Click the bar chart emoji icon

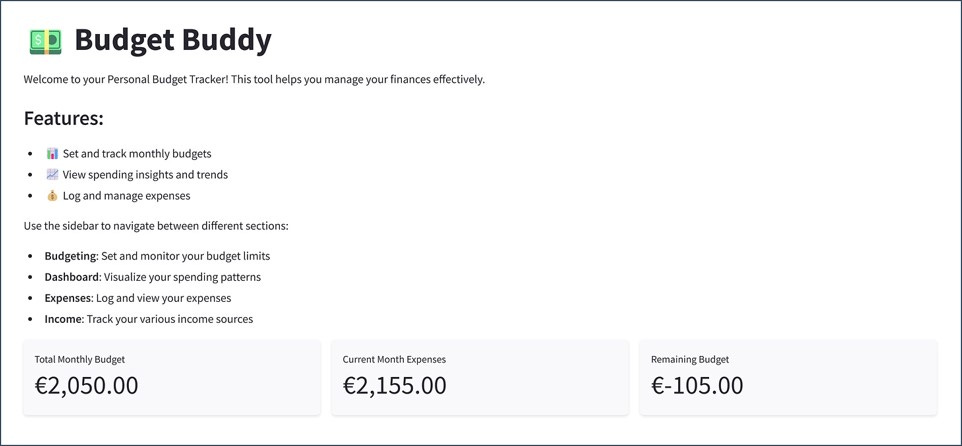coord(52,153)
